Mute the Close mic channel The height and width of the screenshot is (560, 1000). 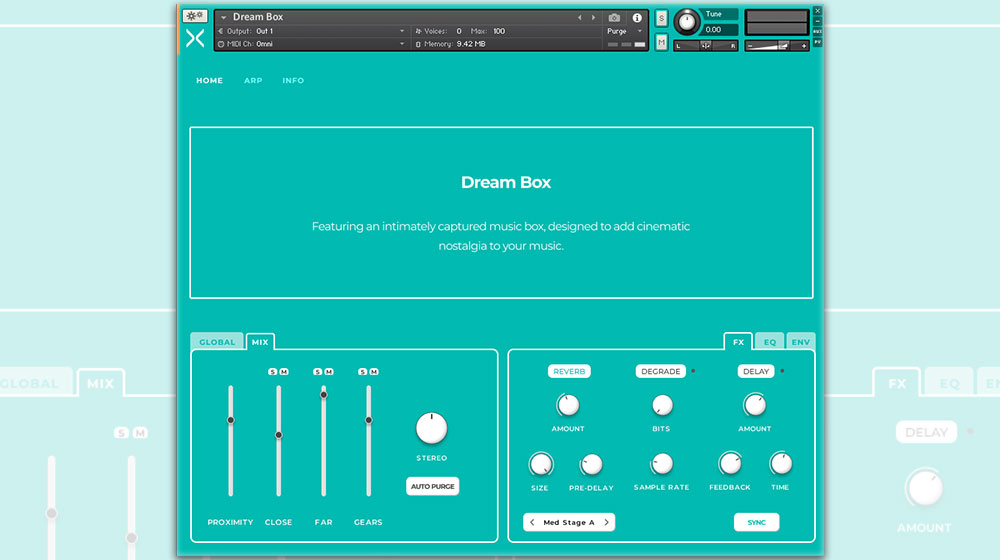(x=284, y=372)
